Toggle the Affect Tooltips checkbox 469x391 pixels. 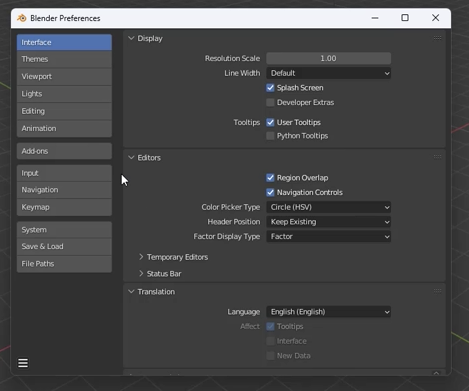coord(270,326)
